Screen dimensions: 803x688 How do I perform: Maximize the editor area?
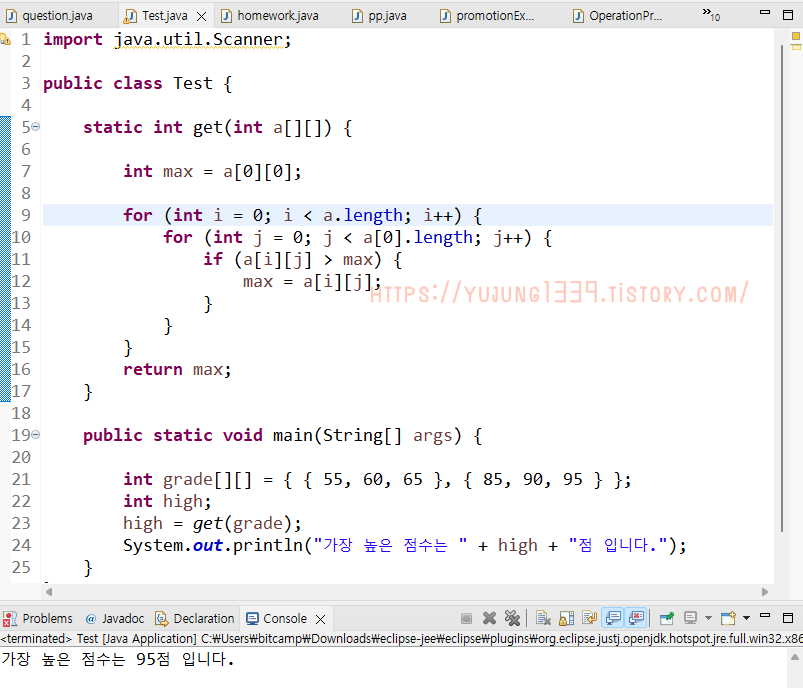(788, 15)
